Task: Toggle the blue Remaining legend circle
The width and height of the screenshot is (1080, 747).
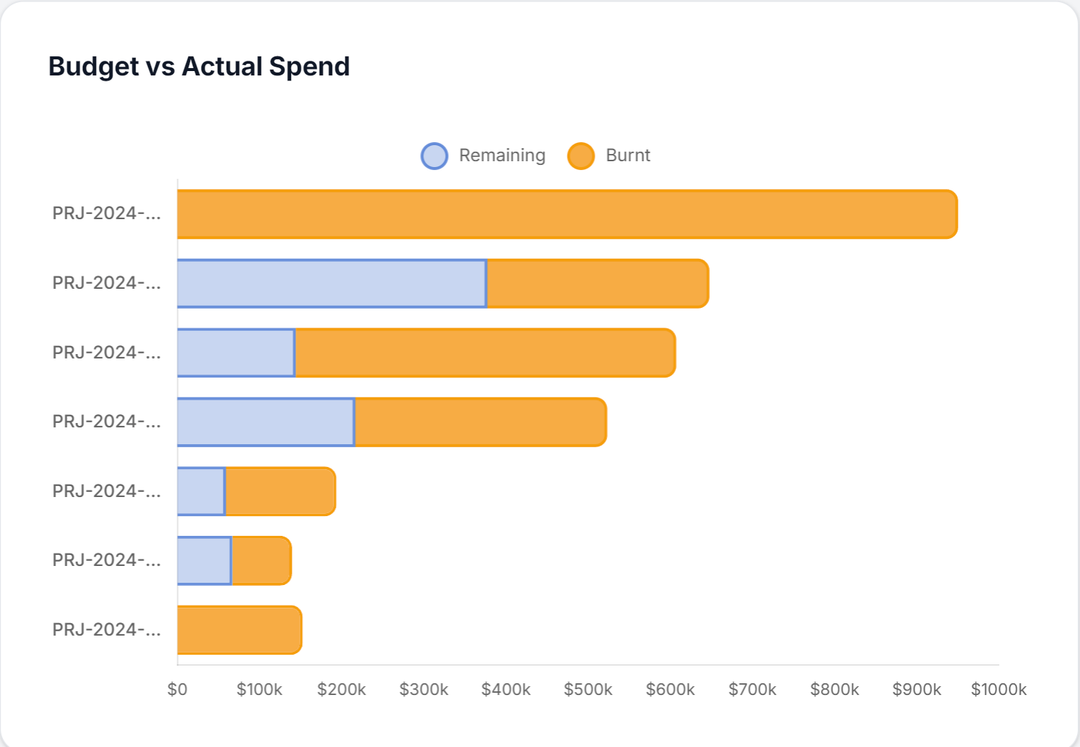Action: tap(434, 156)
